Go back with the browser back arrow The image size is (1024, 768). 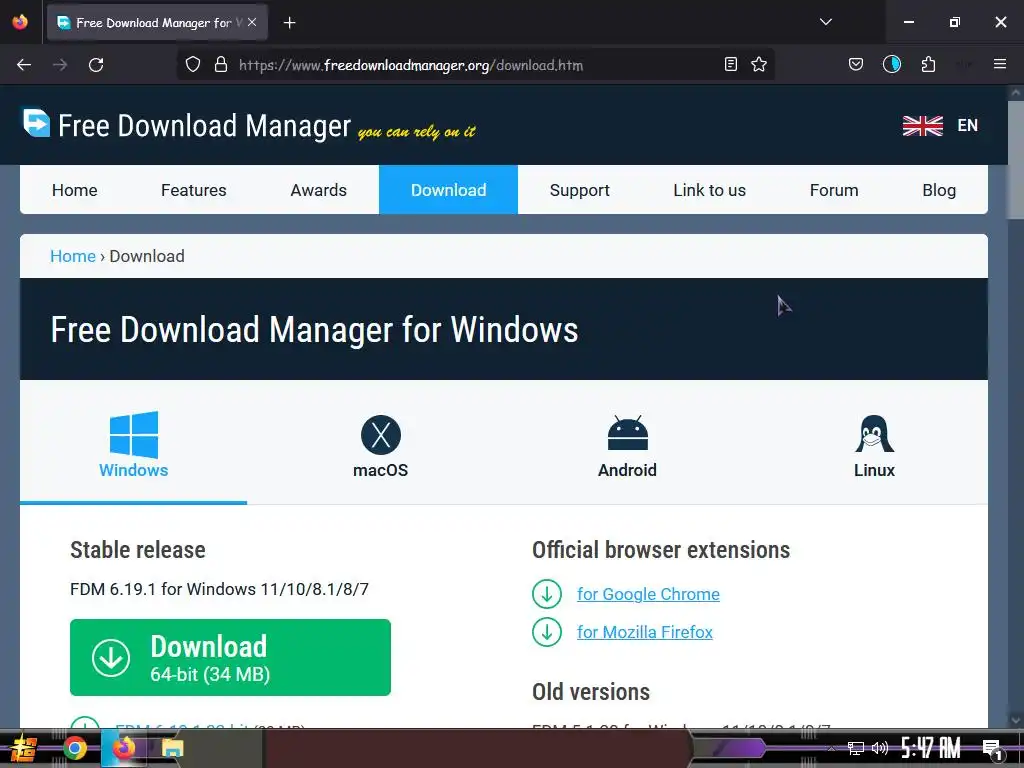point(24,65)
